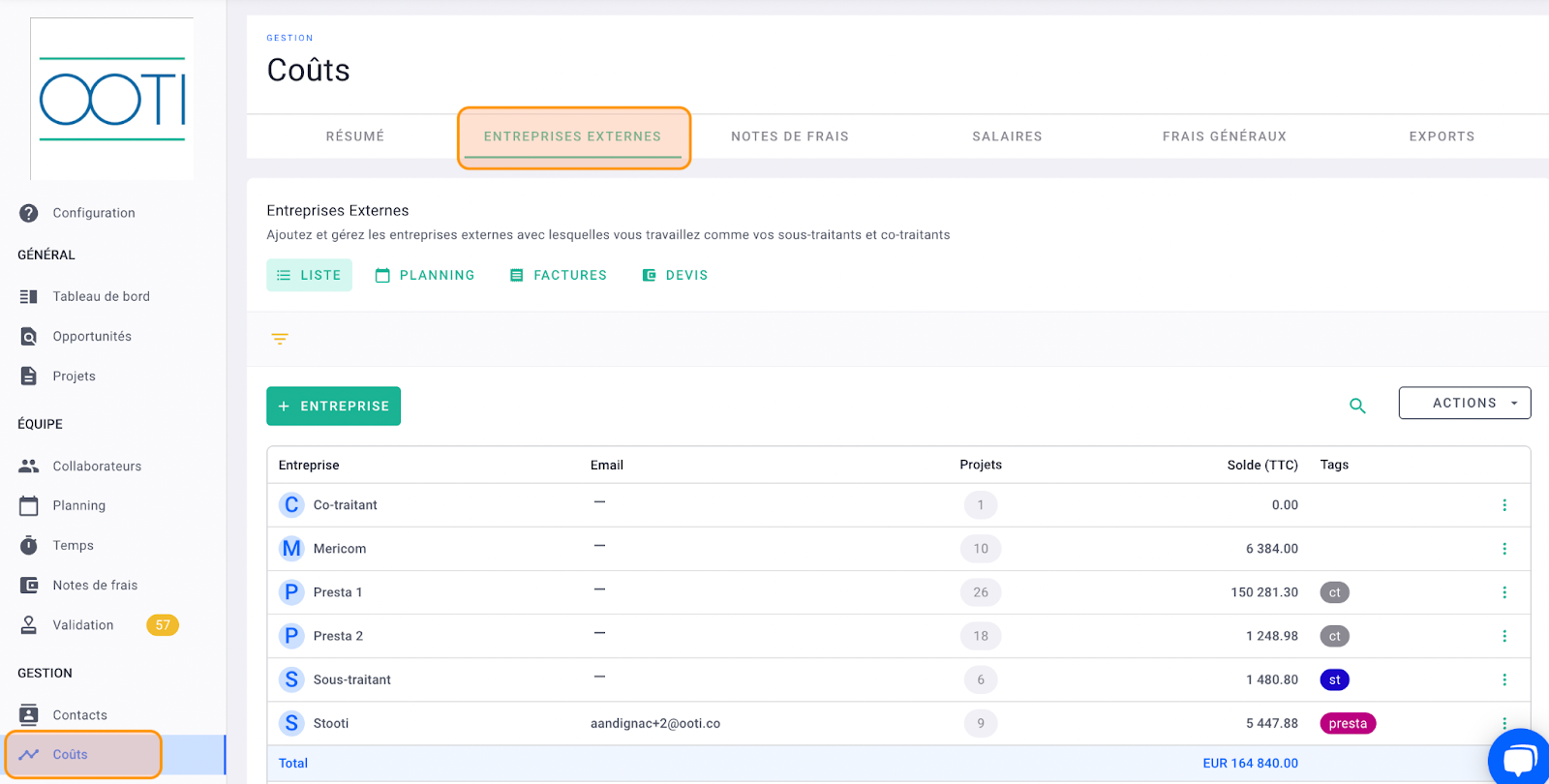The width and height of the screenshot is (1549, 784).
Task: Click the Notes de frais wallet icon
Action: (x=29, y=585)
